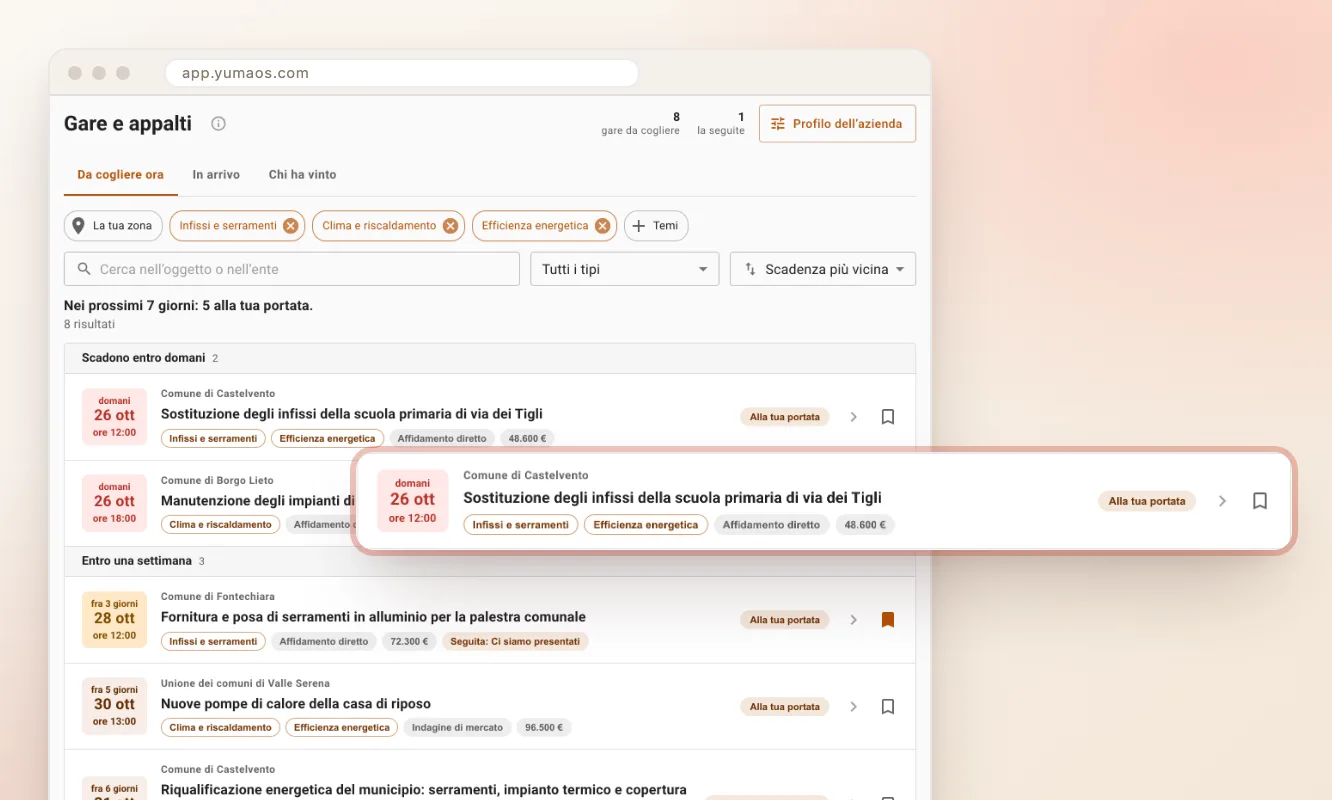The image size is (1332, 800).
Task: Open the Fontechiara tender chevron arrow
Action: tap(853, 620)
